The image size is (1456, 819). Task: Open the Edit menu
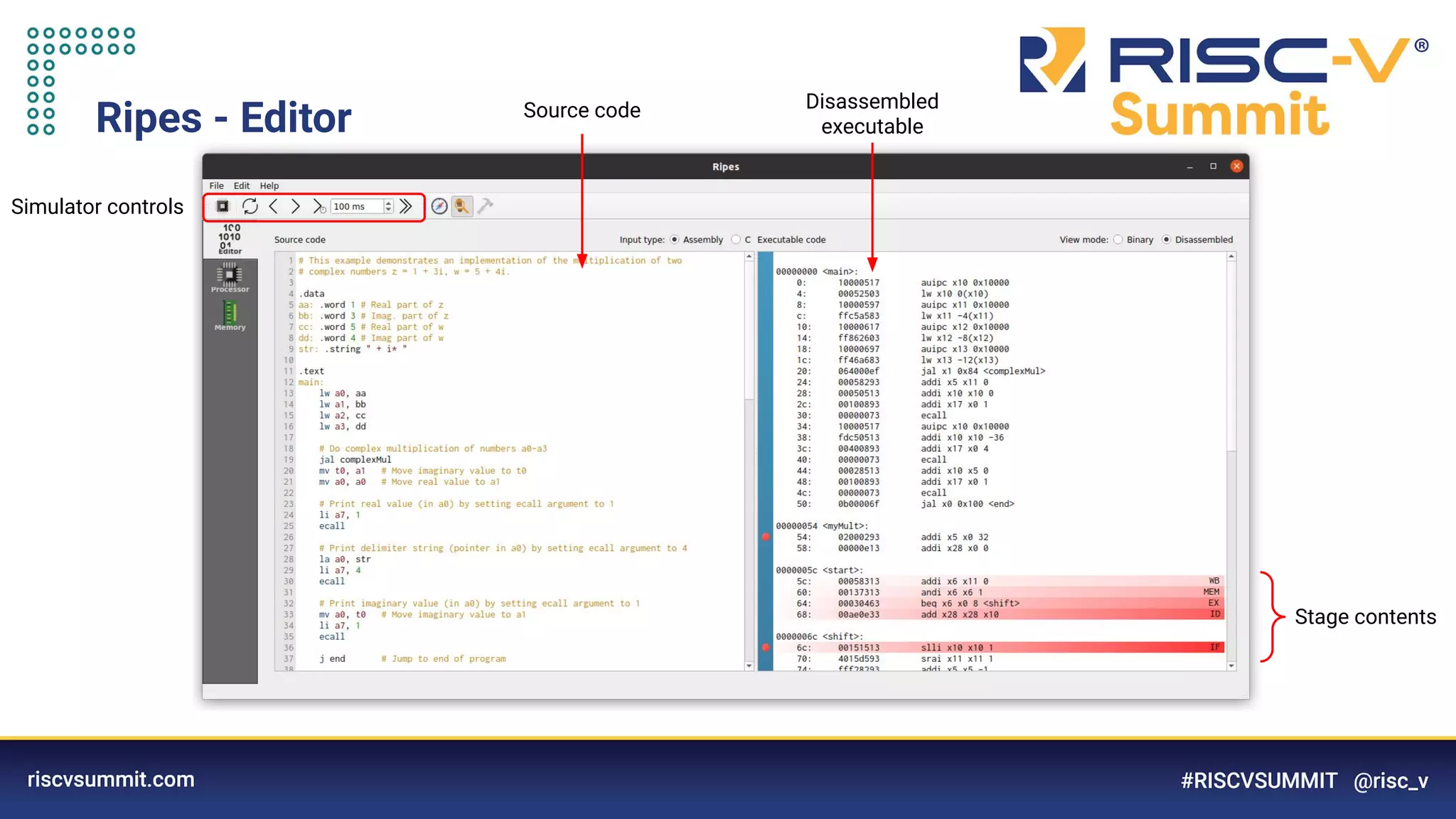[x=242, y=186]
